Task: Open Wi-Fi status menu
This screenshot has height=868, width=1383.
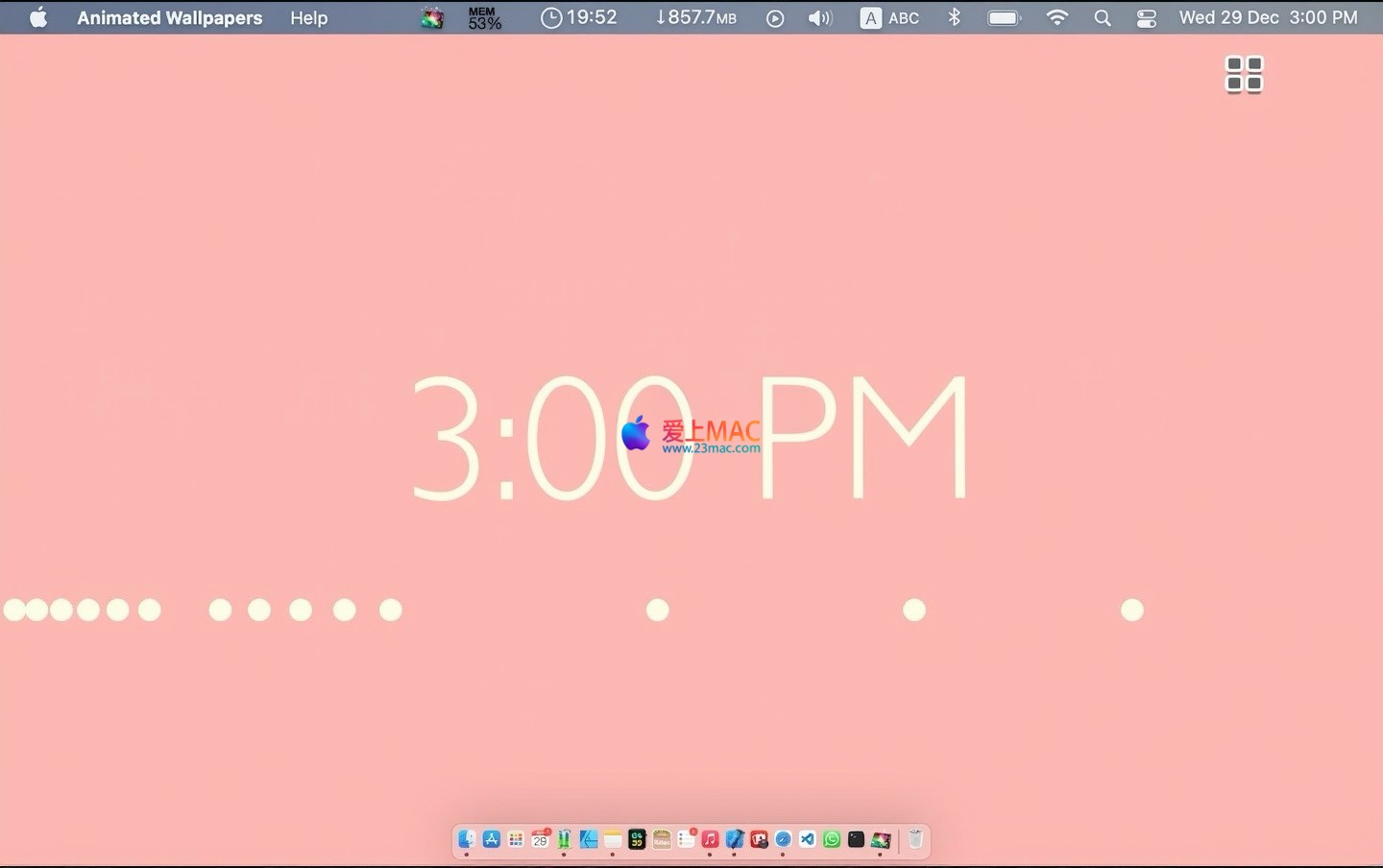Action: tap(1056, 17)
